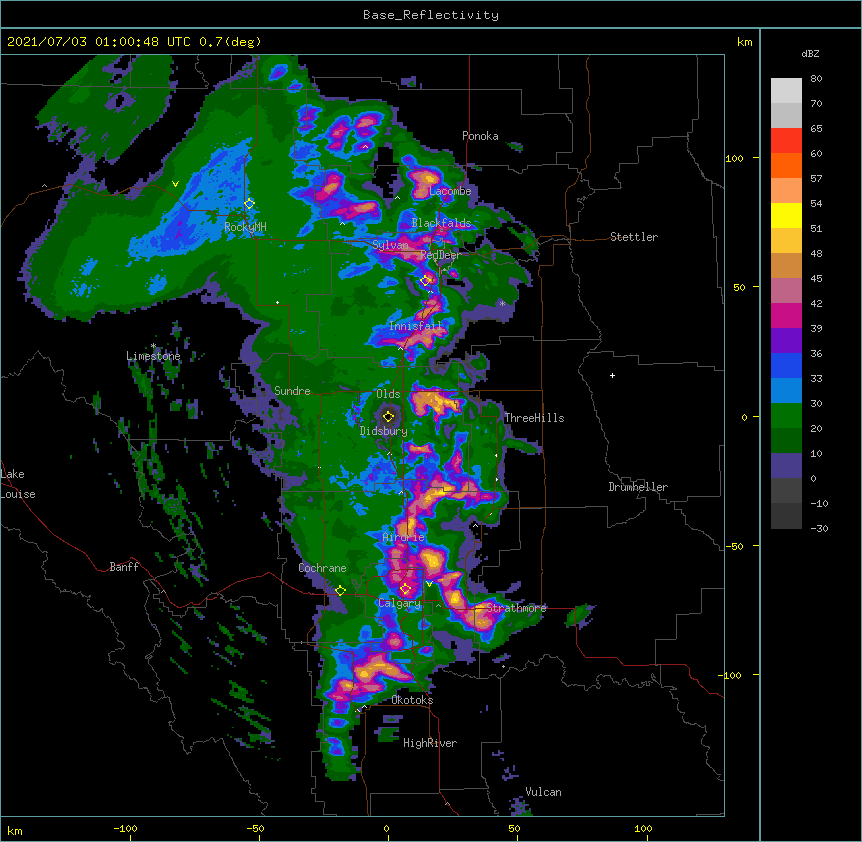This screenshot has height=842, width=862.
Task: Click the Drumheller label
Action: click(x=638, y=487)
